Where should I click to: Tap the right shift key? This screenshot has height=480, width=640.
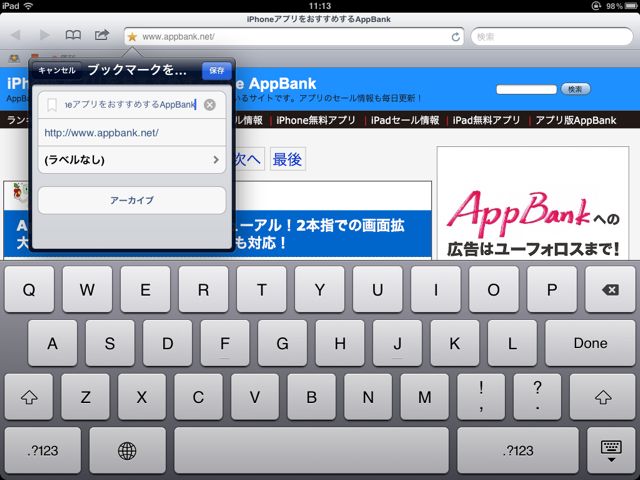pos(603,397)
